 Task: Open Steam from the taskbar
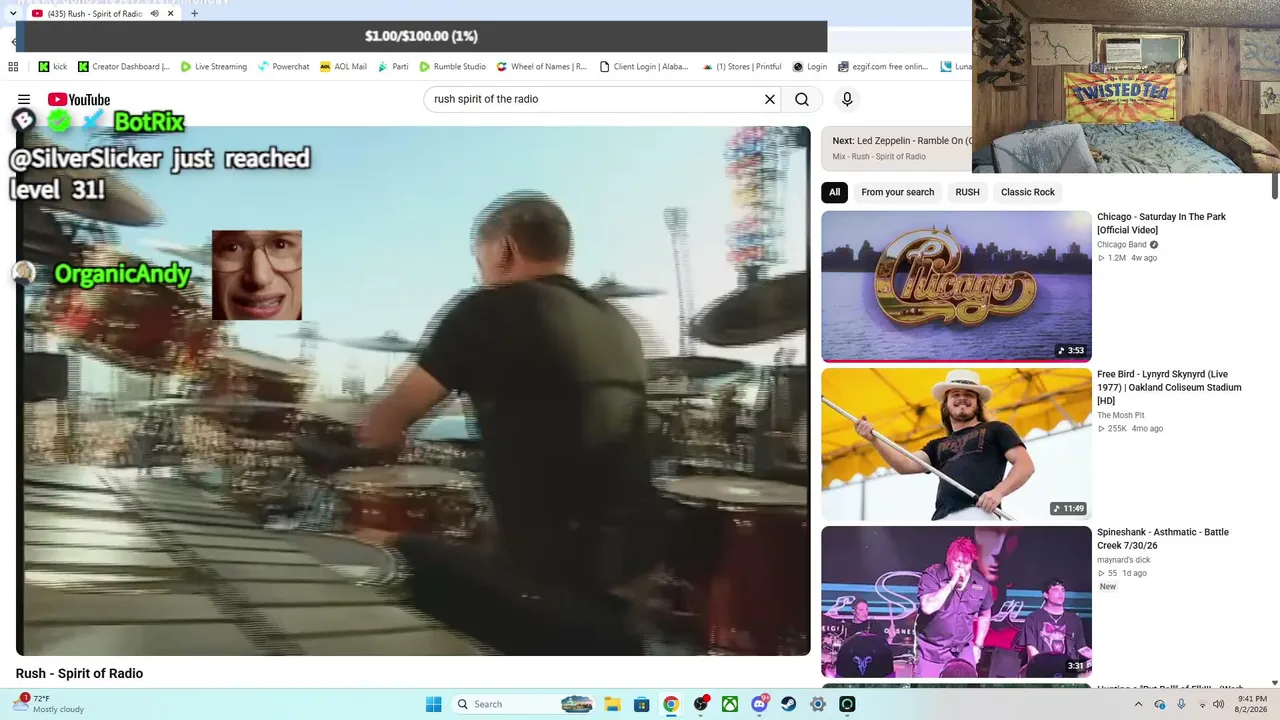pos(789,704)
